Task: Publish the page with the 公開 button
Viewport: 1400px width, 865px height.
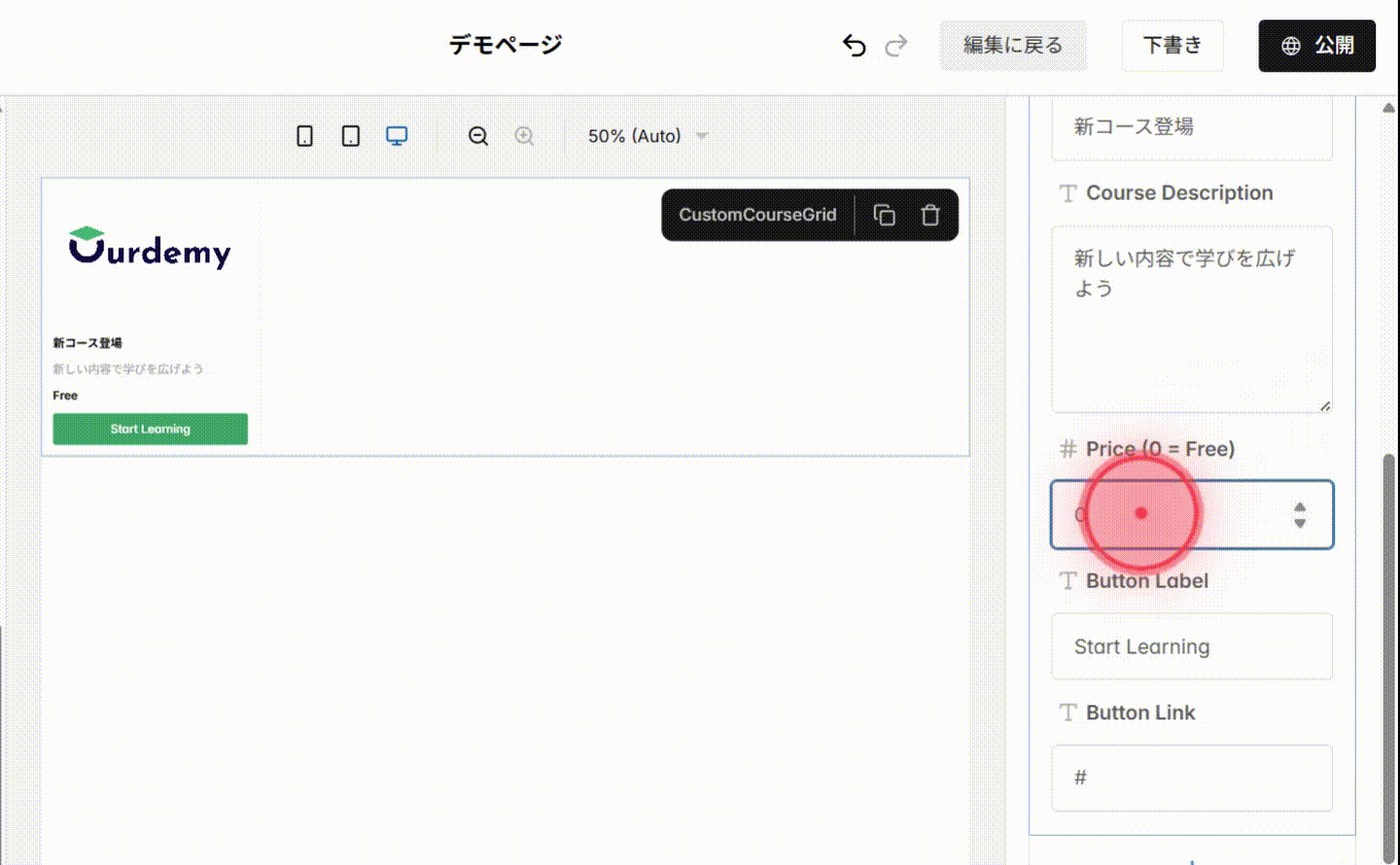Action: point(1316,46)
